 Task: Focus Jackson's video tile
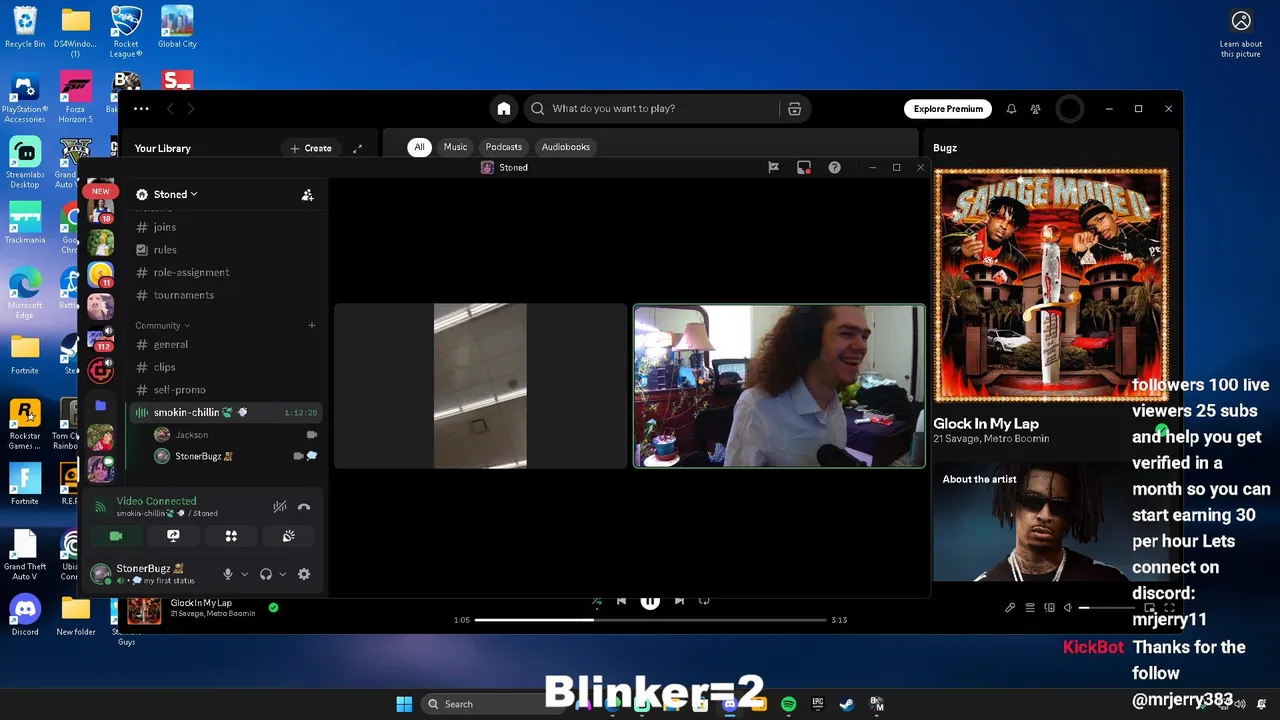(x=480, y=386)
